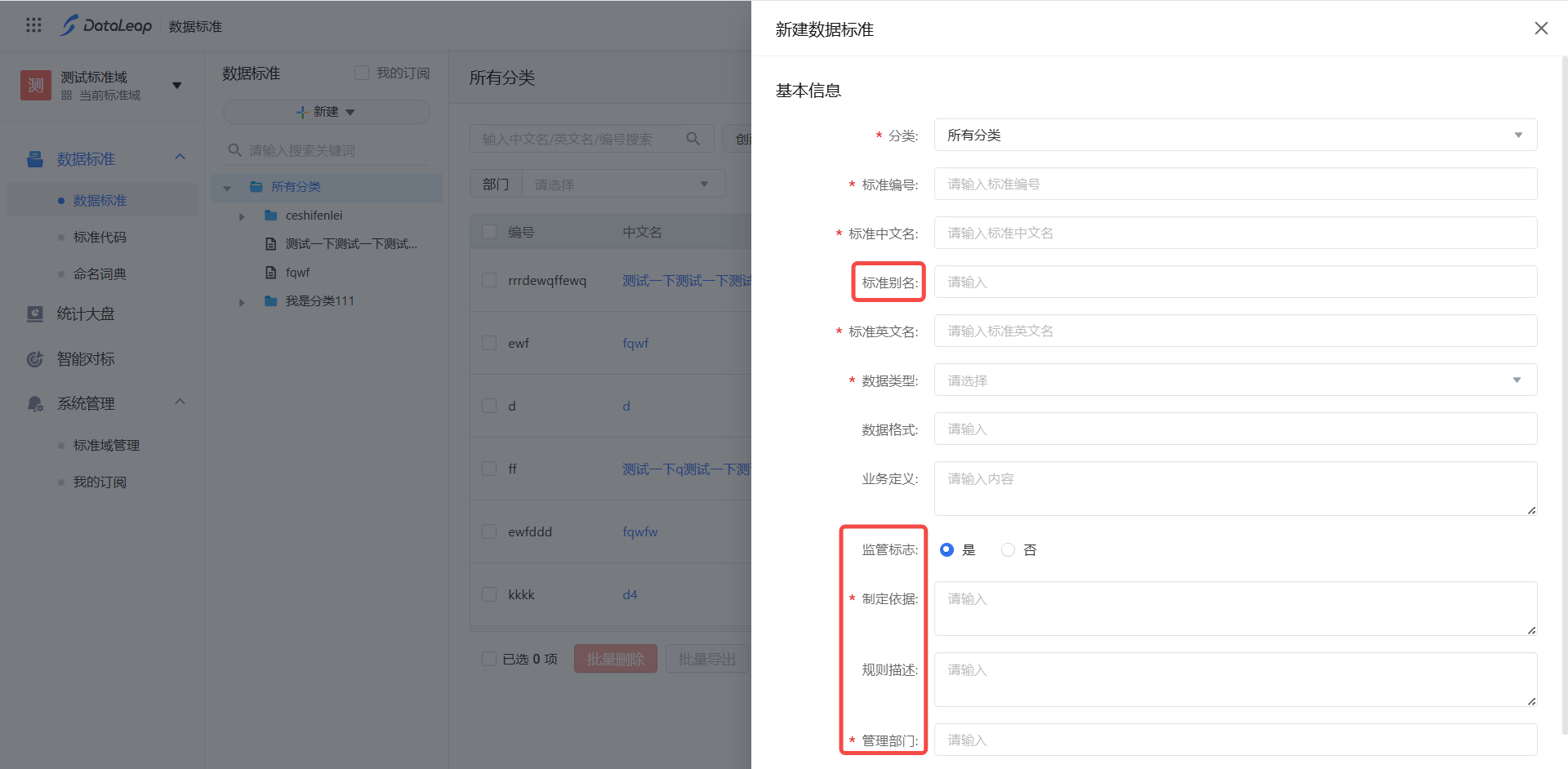The height and width of the screenshot is (769, 1568).
Task: Collapse the 系统管理 sidebar section chevron
Action: tap(180, 402)
